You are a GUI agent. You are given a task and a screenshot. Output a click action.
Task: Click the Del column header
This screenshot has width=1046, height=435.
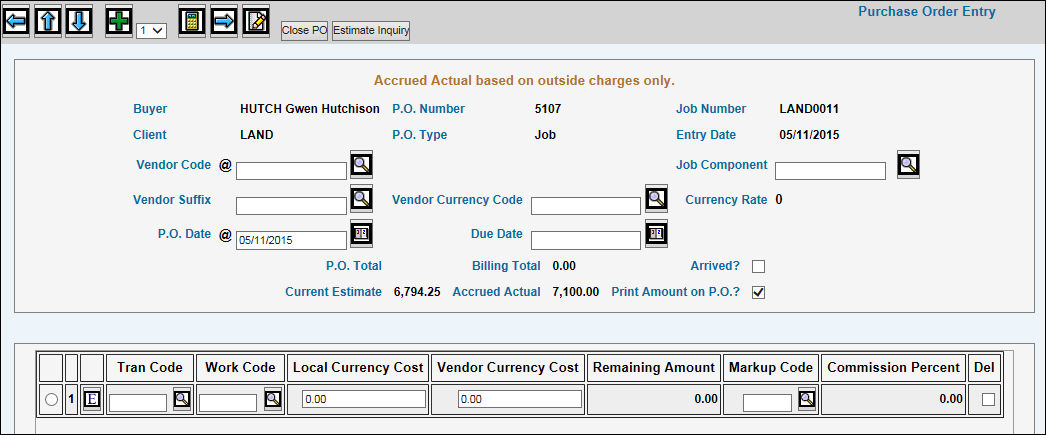984,368
